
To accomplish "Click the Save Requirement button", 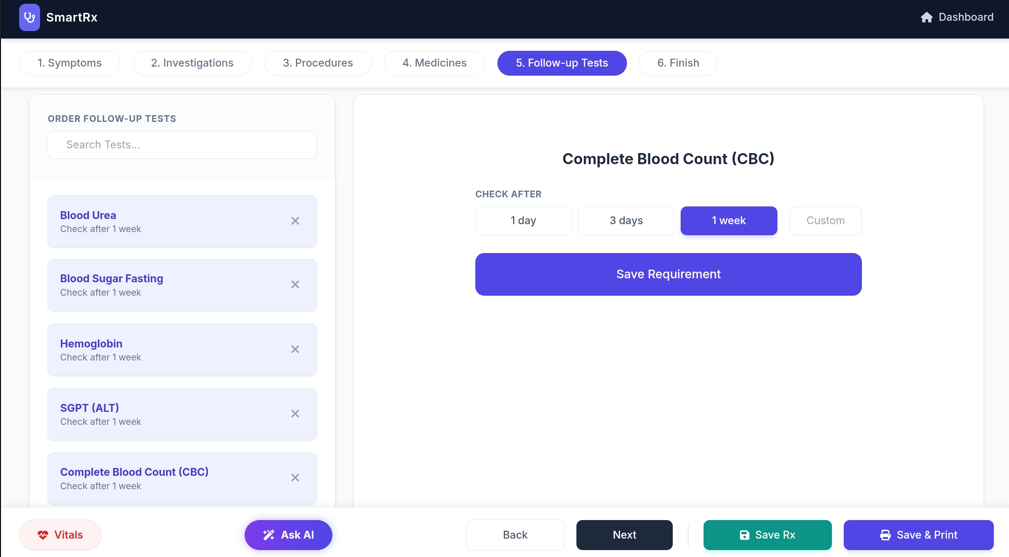I will click(x=668, y=274).
